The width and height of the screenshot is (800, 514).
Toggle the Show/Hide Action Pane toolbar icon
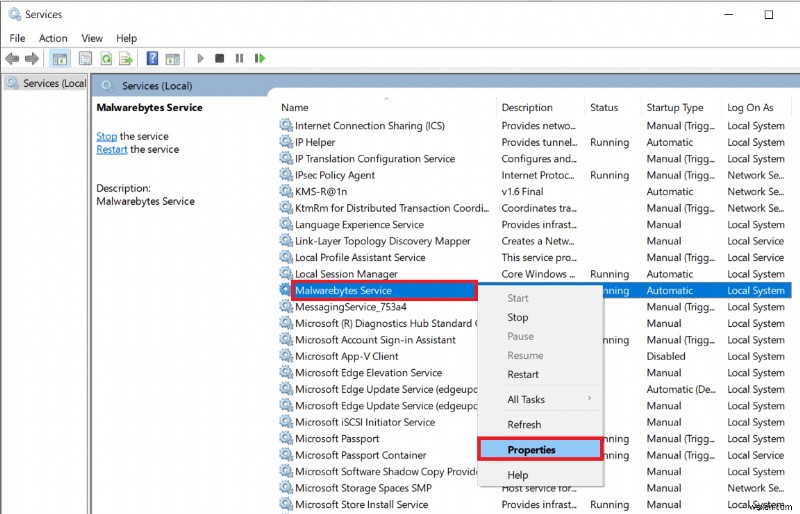pos(172,59)
